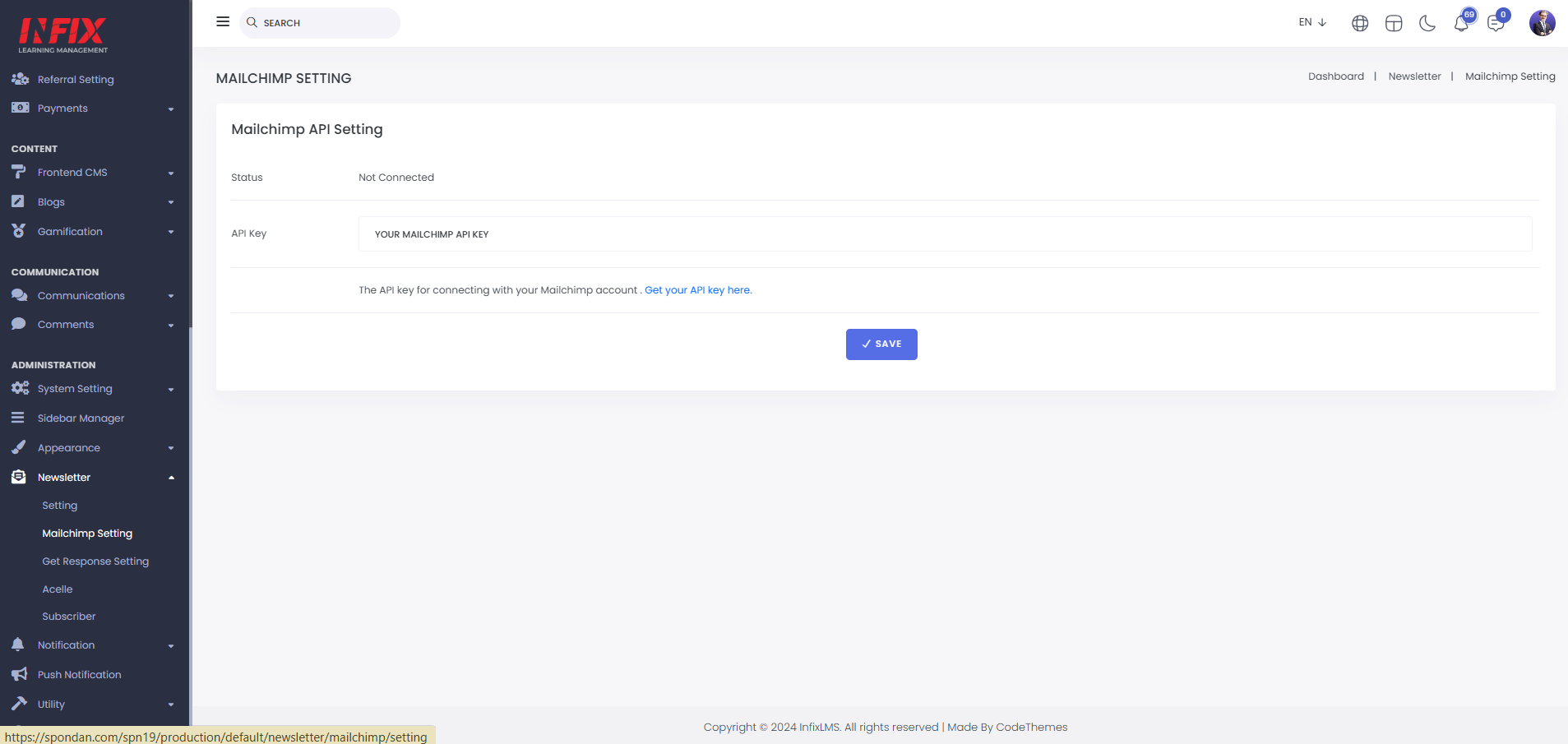Click the Notification bell sidebar icon
This screenshot has height=744, width=1568.
[x=18, y=645]
